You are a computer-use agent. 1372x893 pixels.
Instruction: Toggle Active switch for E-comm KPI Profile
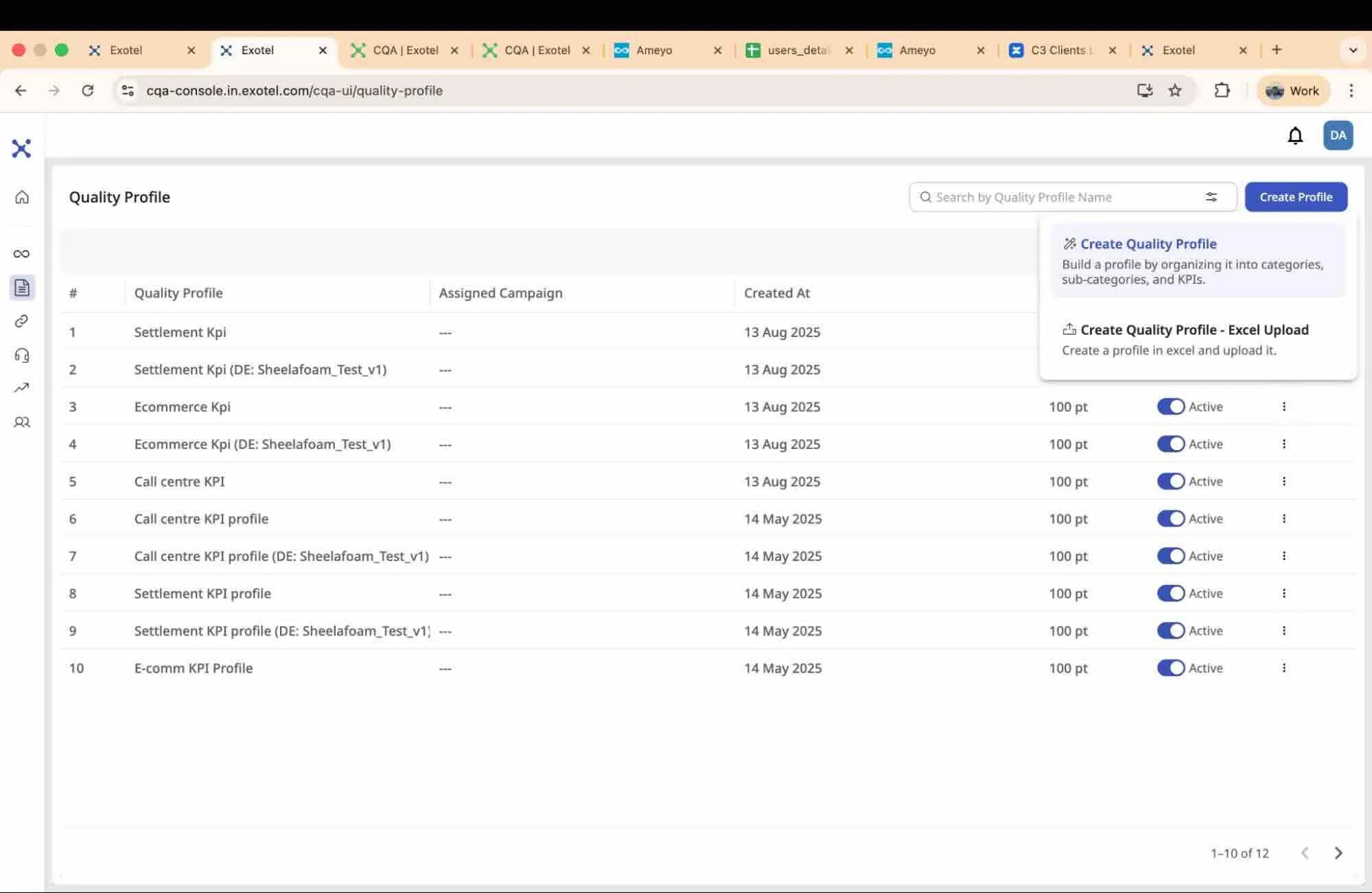1171,668
